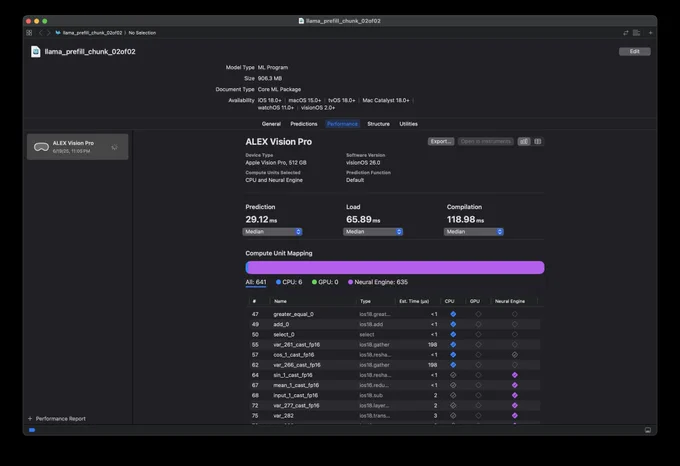Click the blue filter tag icon at bottom-left
This screenshot has width=680, height=466.
pos(32,430)
